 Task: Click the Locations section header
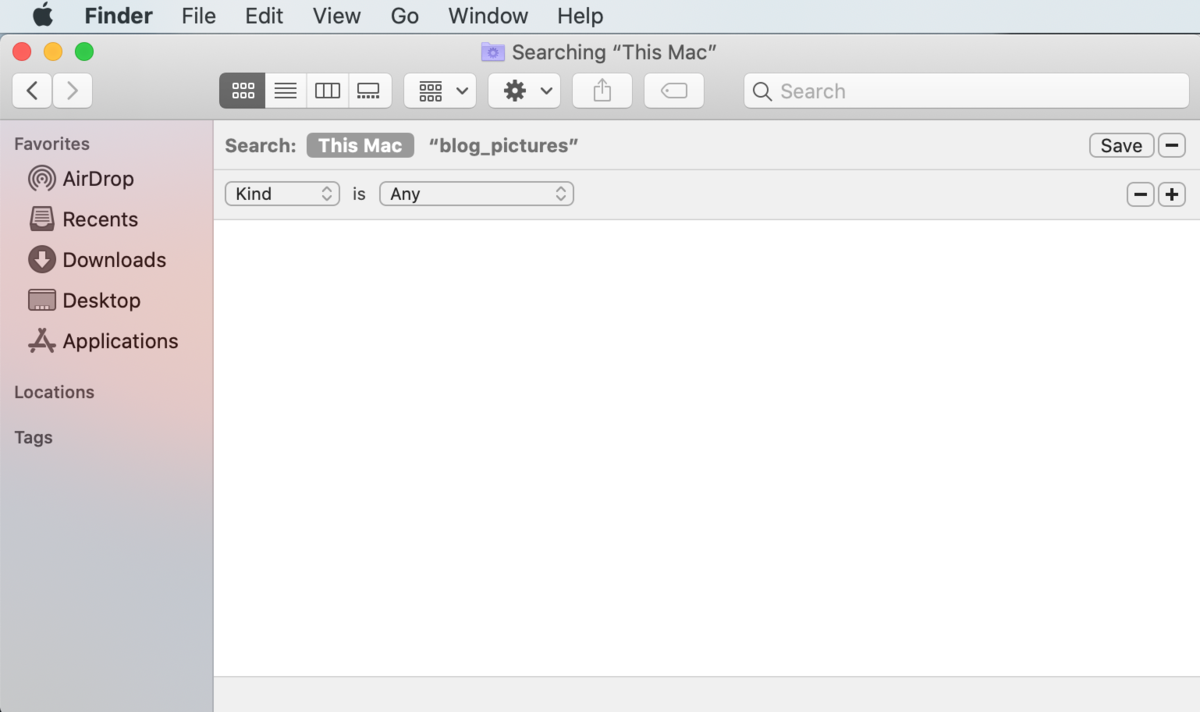click(54, 392)
